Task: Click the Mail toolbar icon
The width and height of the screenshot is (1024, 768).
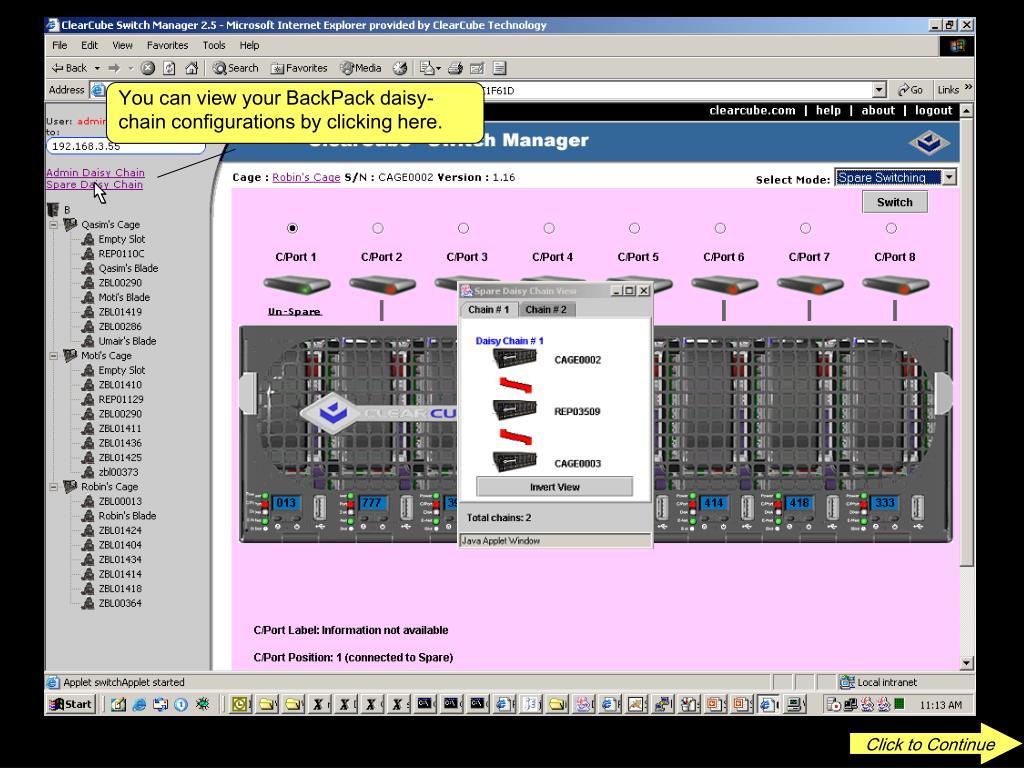Action: click(429, 68)
